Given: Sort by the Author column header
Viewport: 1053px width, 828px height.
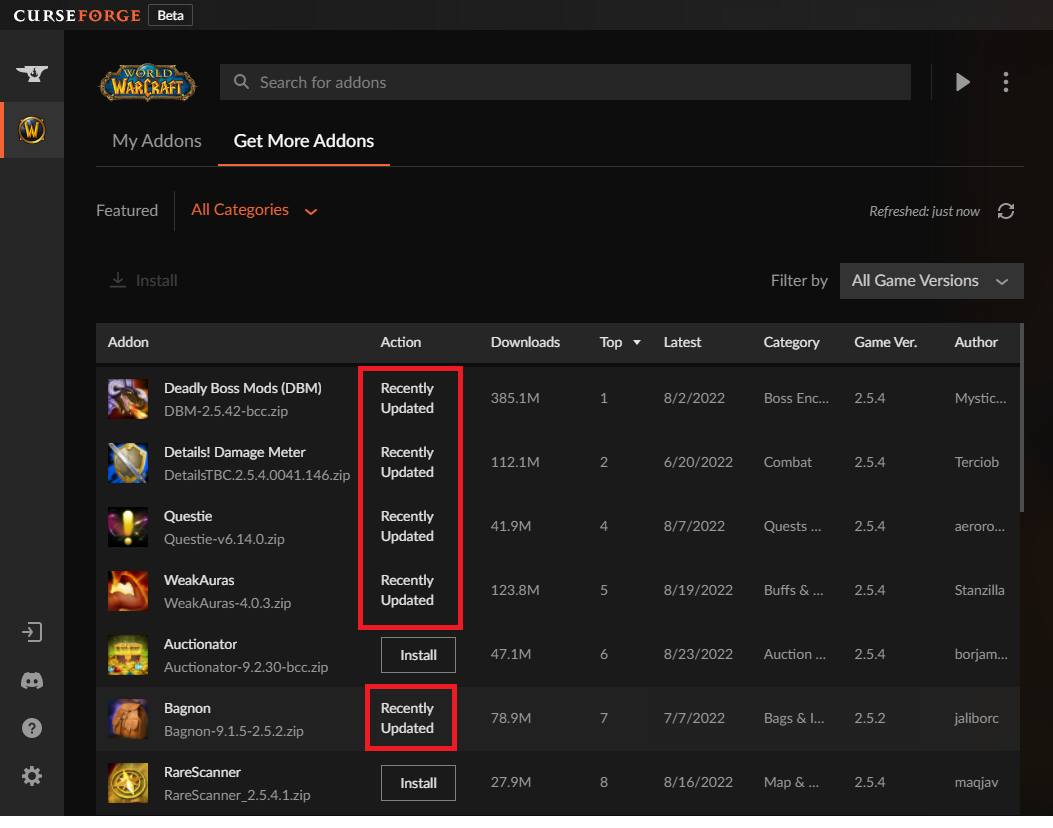Looking at the screenshot, I should coord(976,342).
